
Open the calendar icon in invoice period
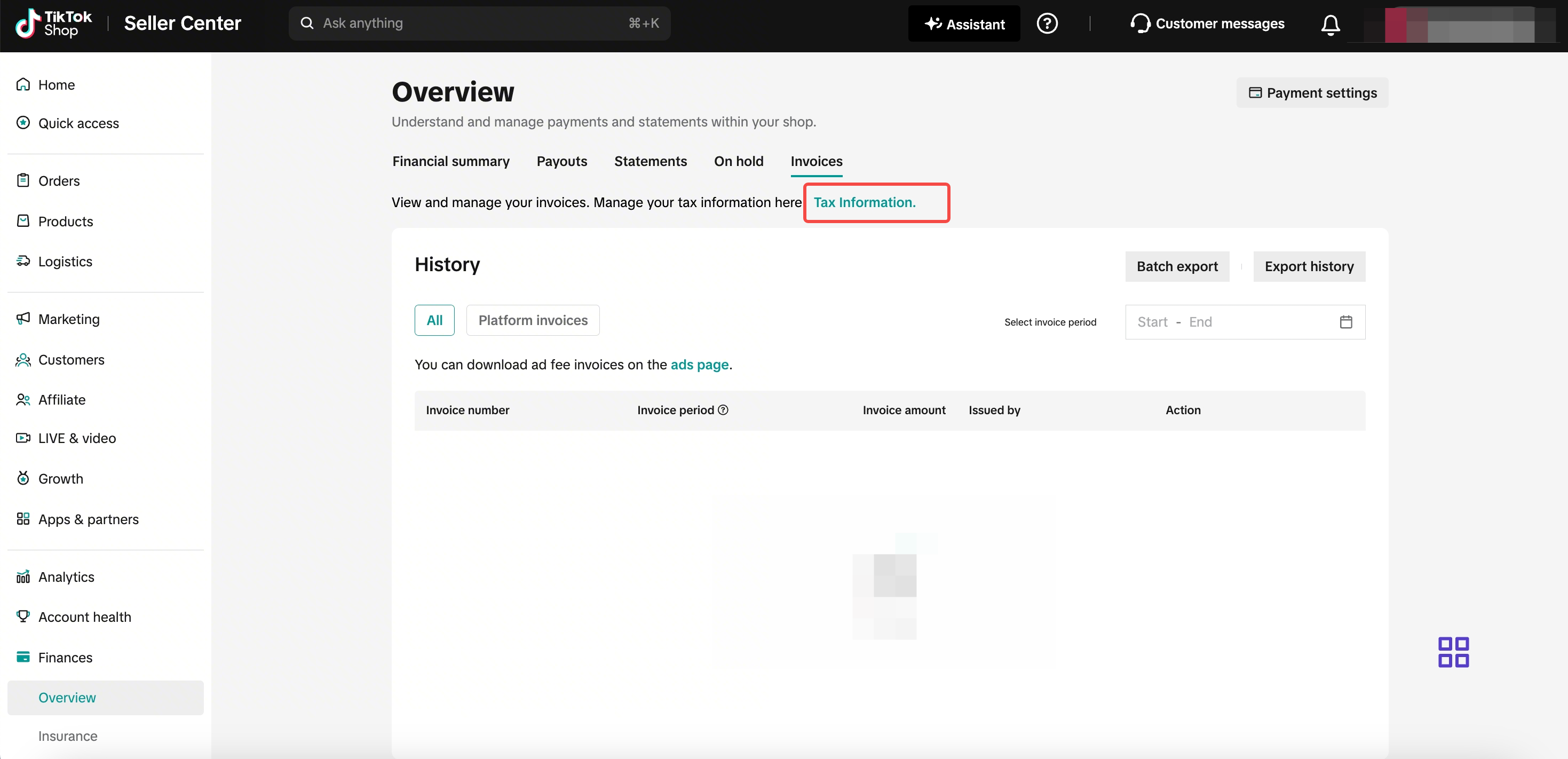coord(1345,322)
